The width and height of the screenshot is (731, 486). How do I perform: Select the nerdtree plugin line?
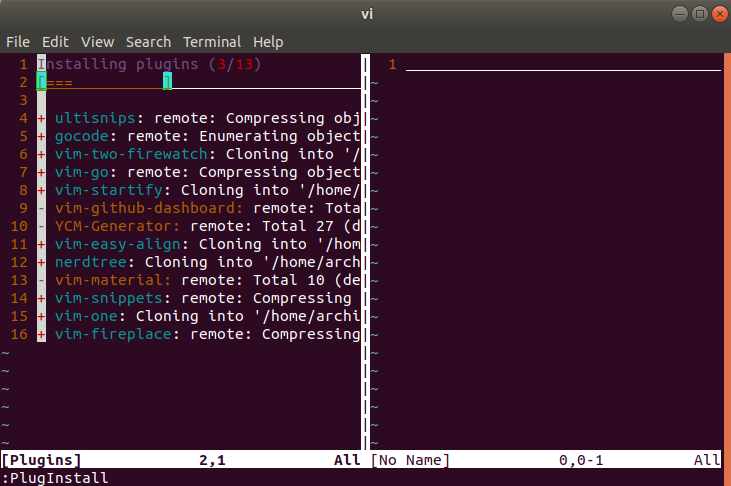click(x=198, y=262)
